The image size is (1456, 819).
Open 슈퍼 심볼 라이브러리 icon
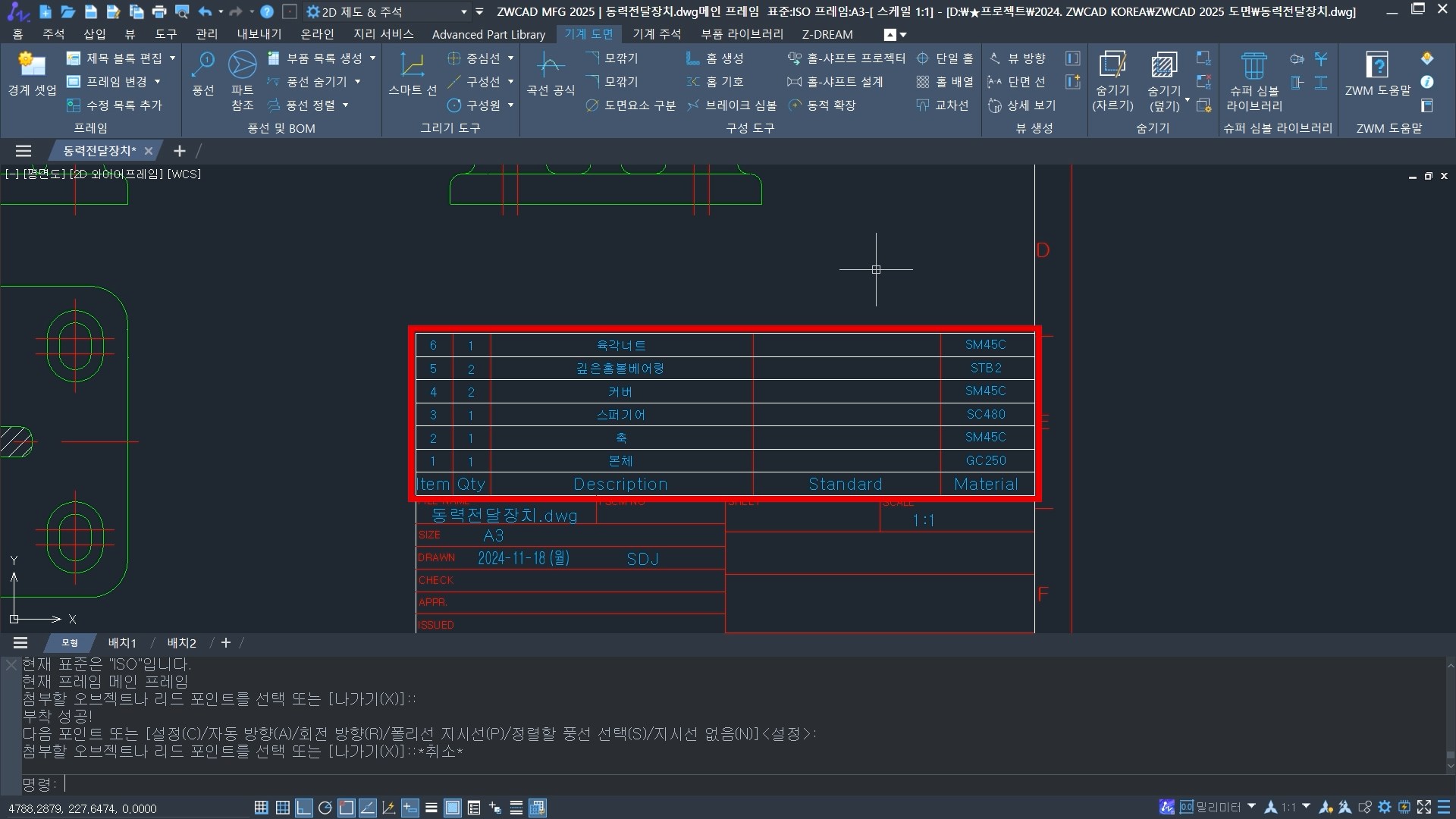(1254, 66)
